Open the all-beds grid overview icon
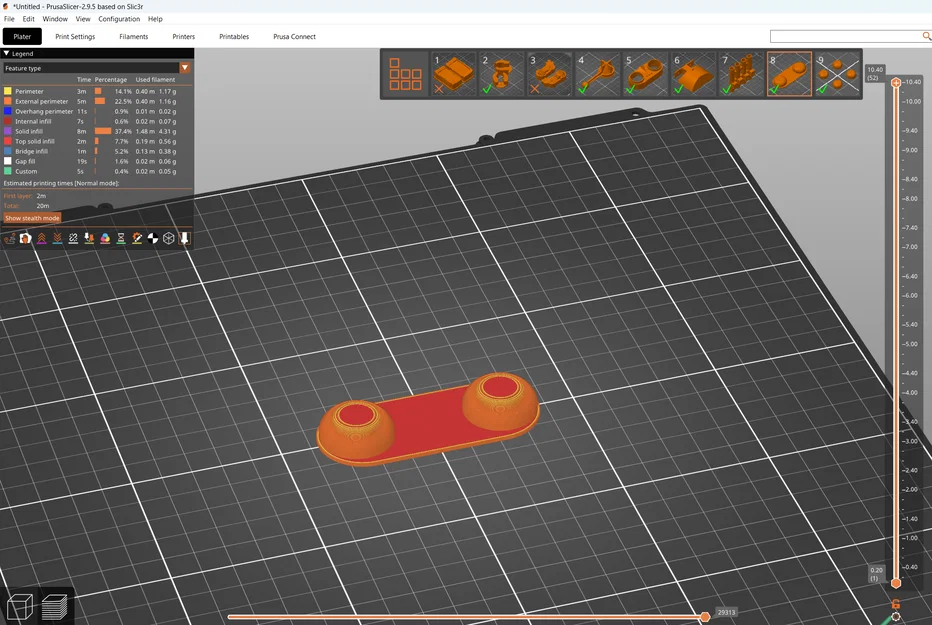This screenshot has width=932, height=625. [405, 74]
